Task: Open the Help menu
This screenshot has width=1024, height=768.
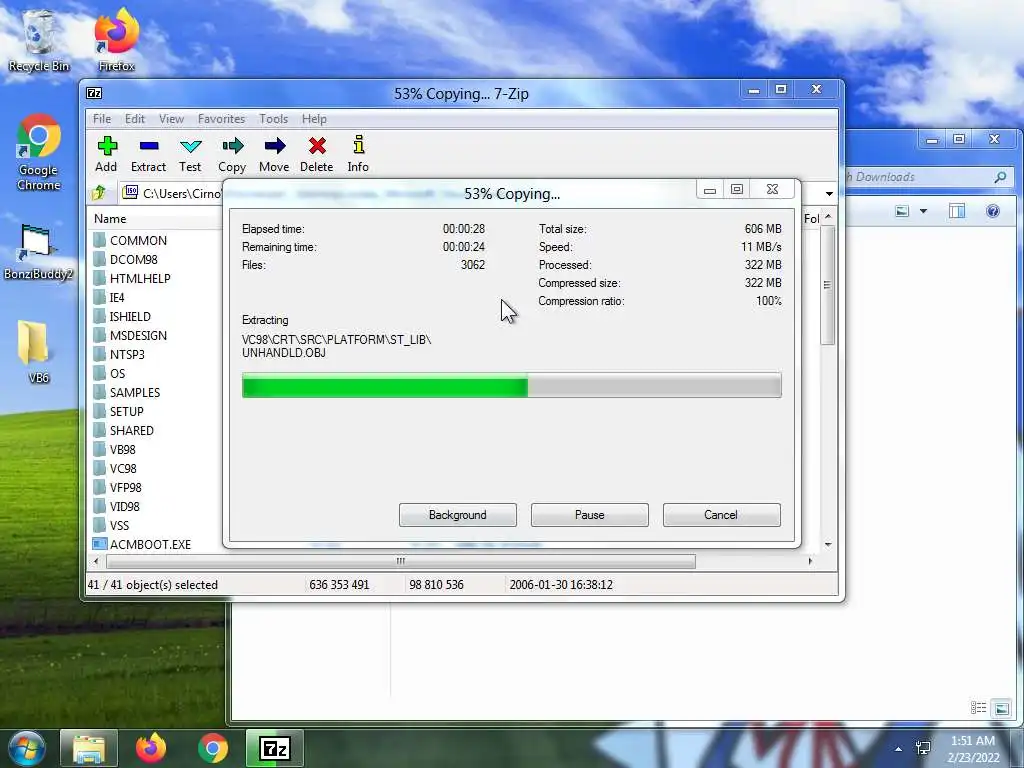Action: click(x=314, y=119)
